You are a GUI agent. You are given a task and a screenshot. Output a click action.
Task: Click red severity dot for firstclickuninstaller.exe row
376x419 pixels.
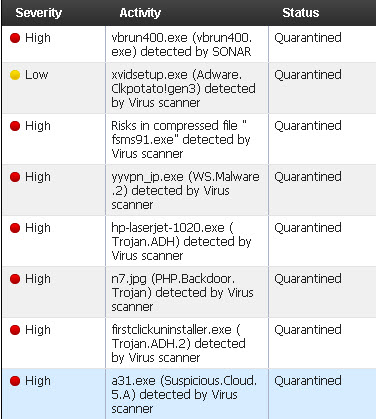click(x=15, y=330)
